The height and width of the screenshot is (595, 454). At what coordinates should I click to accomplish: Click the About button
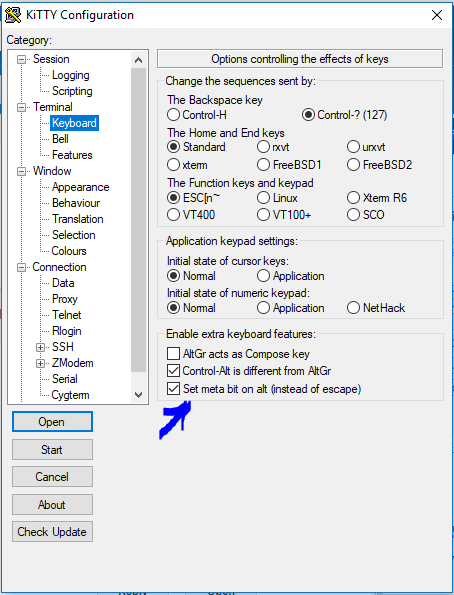point(52,505)
